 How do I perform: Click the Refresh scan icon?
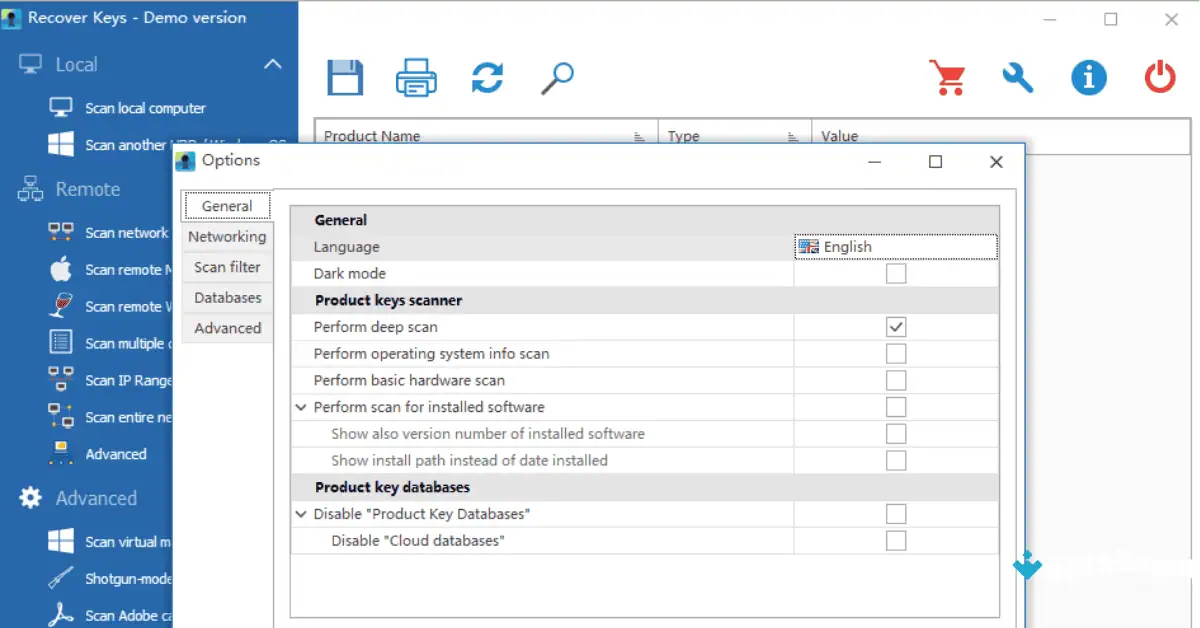pos(487,77)
